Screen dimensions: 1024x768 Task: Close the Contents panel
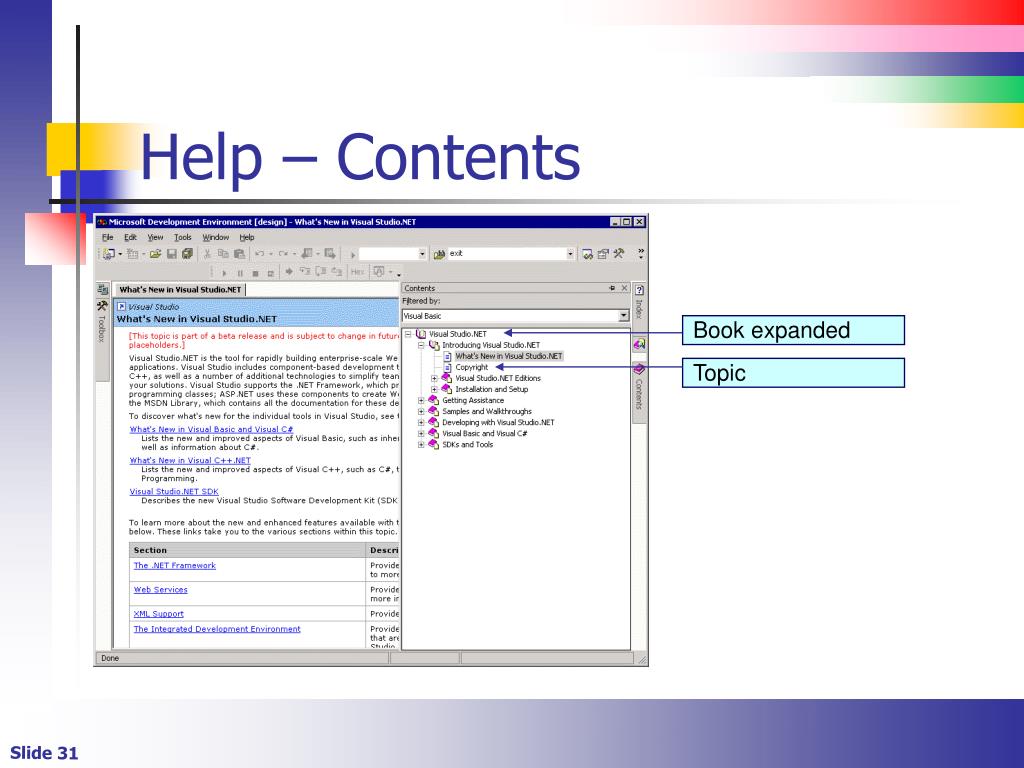point(624,288)
